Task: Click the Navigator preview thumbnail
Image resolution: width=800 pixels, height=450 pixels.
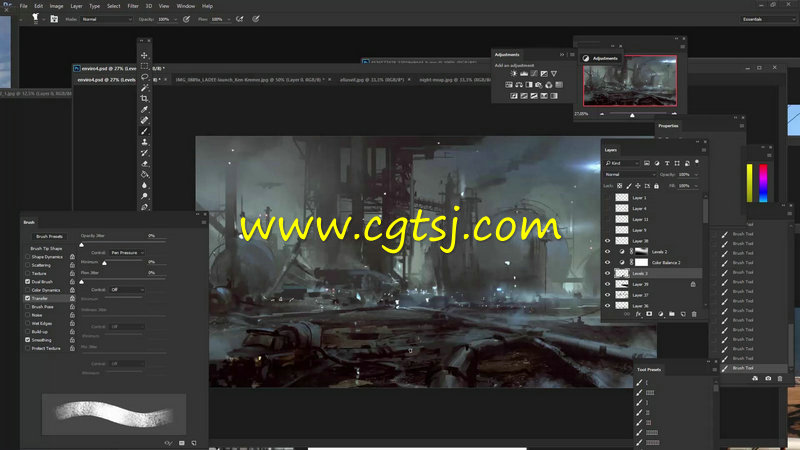Action: point(630,81)
